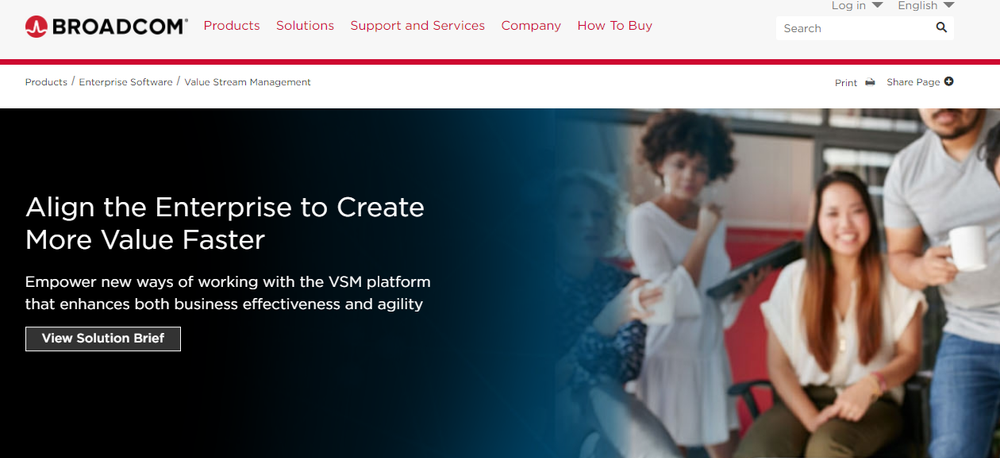
Task: Go to Enterprise Software breadcrumb link
Action: pos(126,82)
